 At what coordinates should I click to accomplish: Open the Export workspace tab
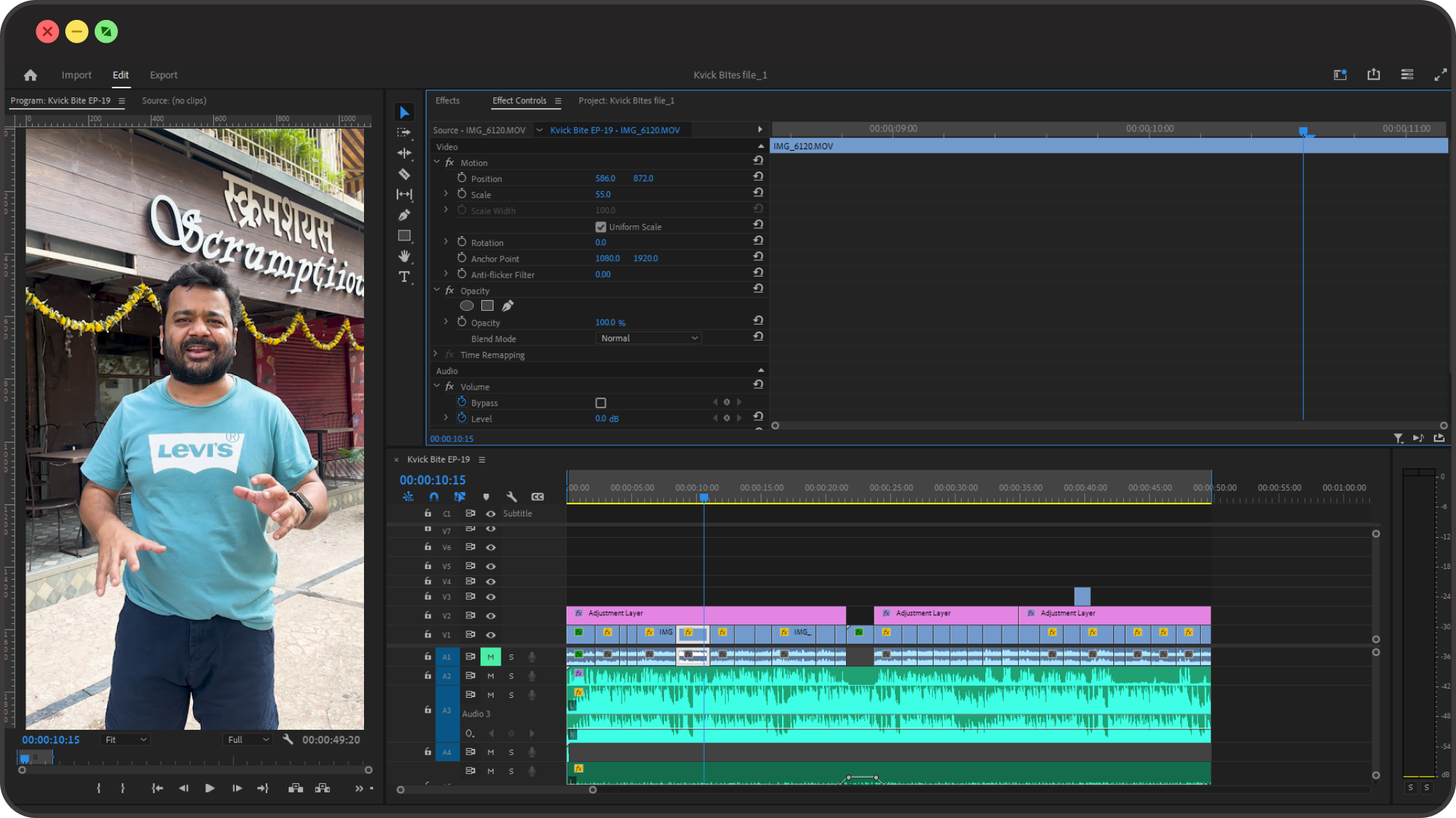click(x=164, y=75)
